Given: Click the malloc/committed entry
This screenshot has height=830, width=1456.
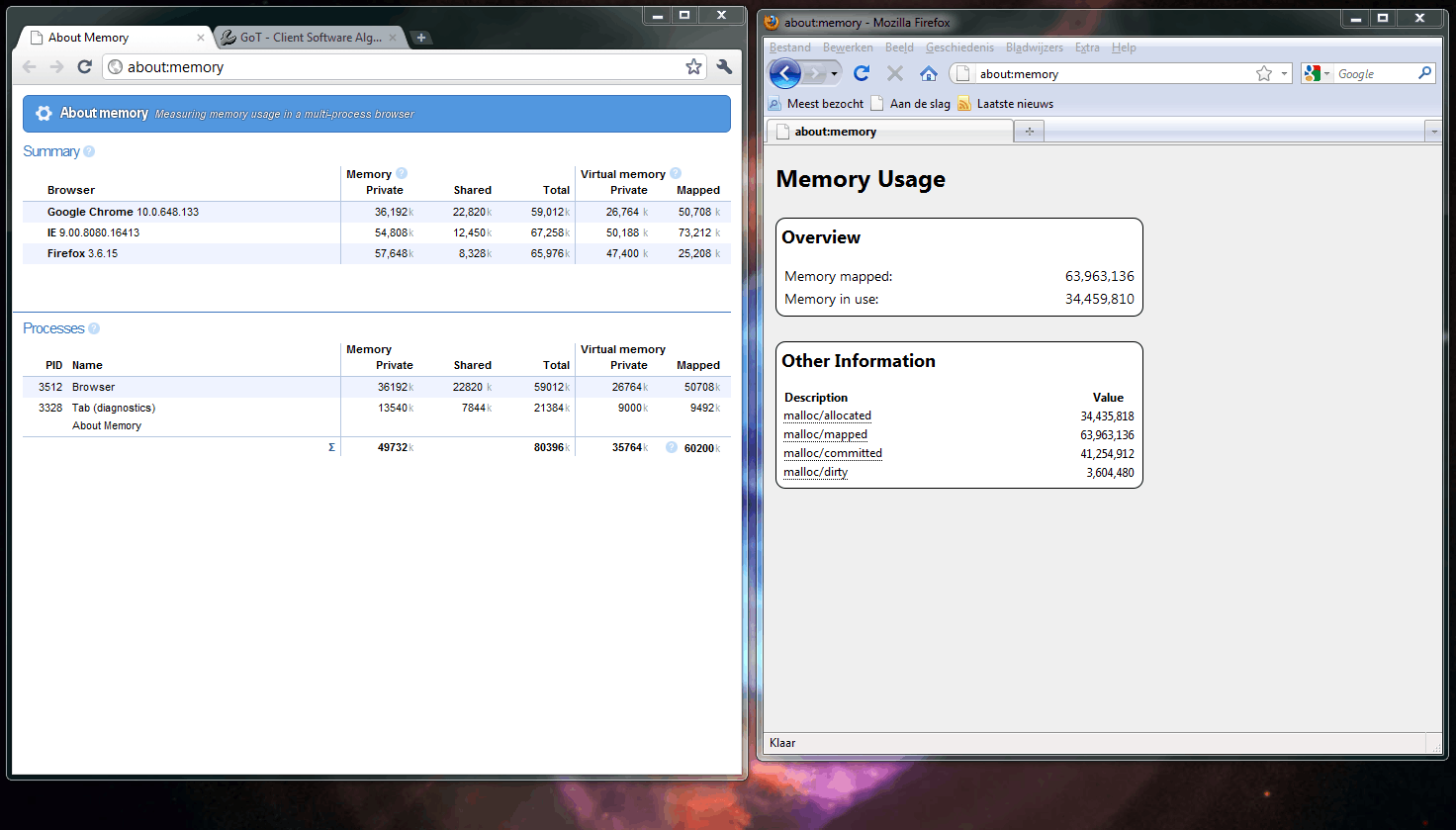Looking at the screenshot, I should (833, 454).
